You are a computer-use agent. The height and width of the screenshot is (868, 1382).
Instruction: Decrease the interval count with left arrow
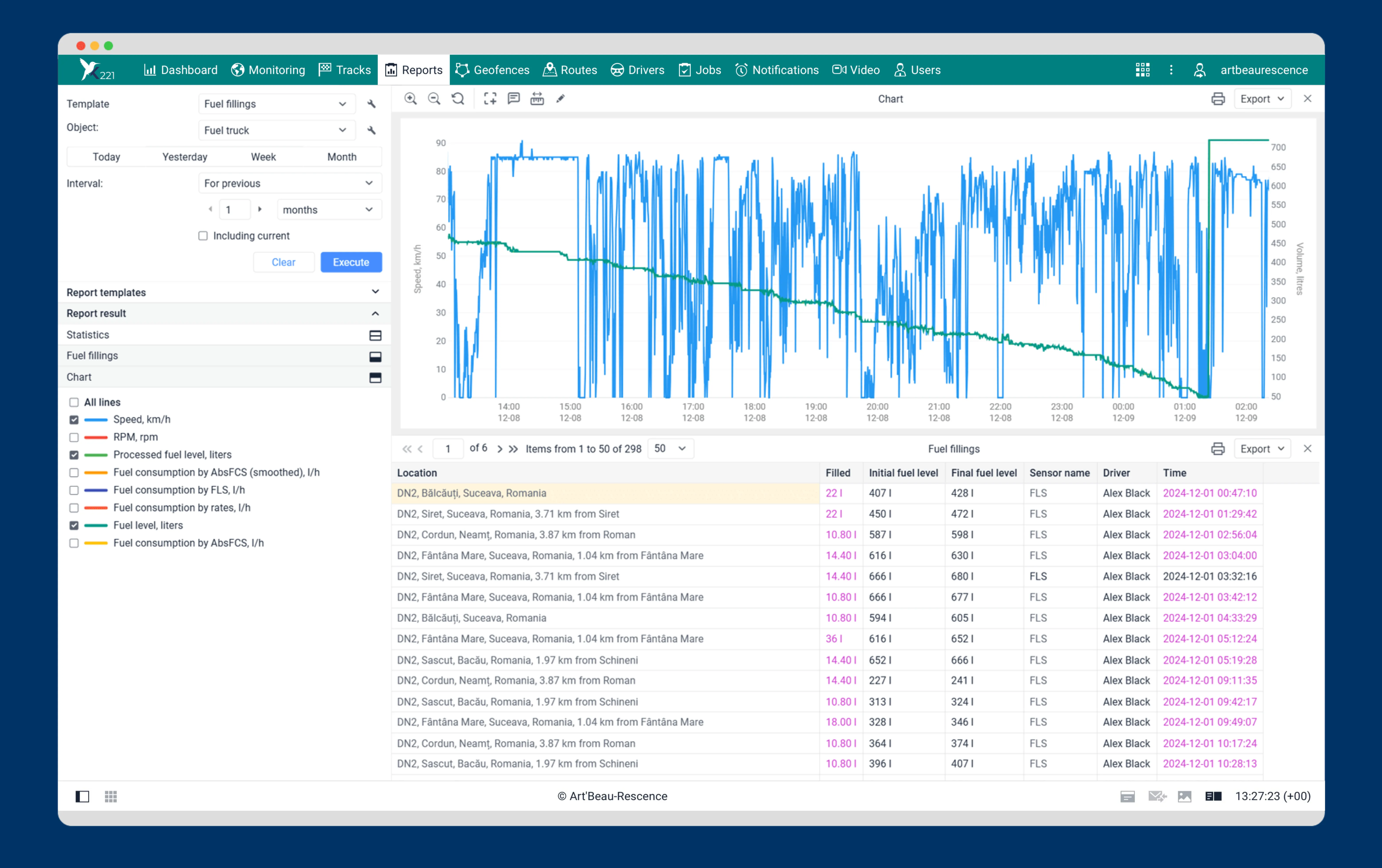(211, 209)
